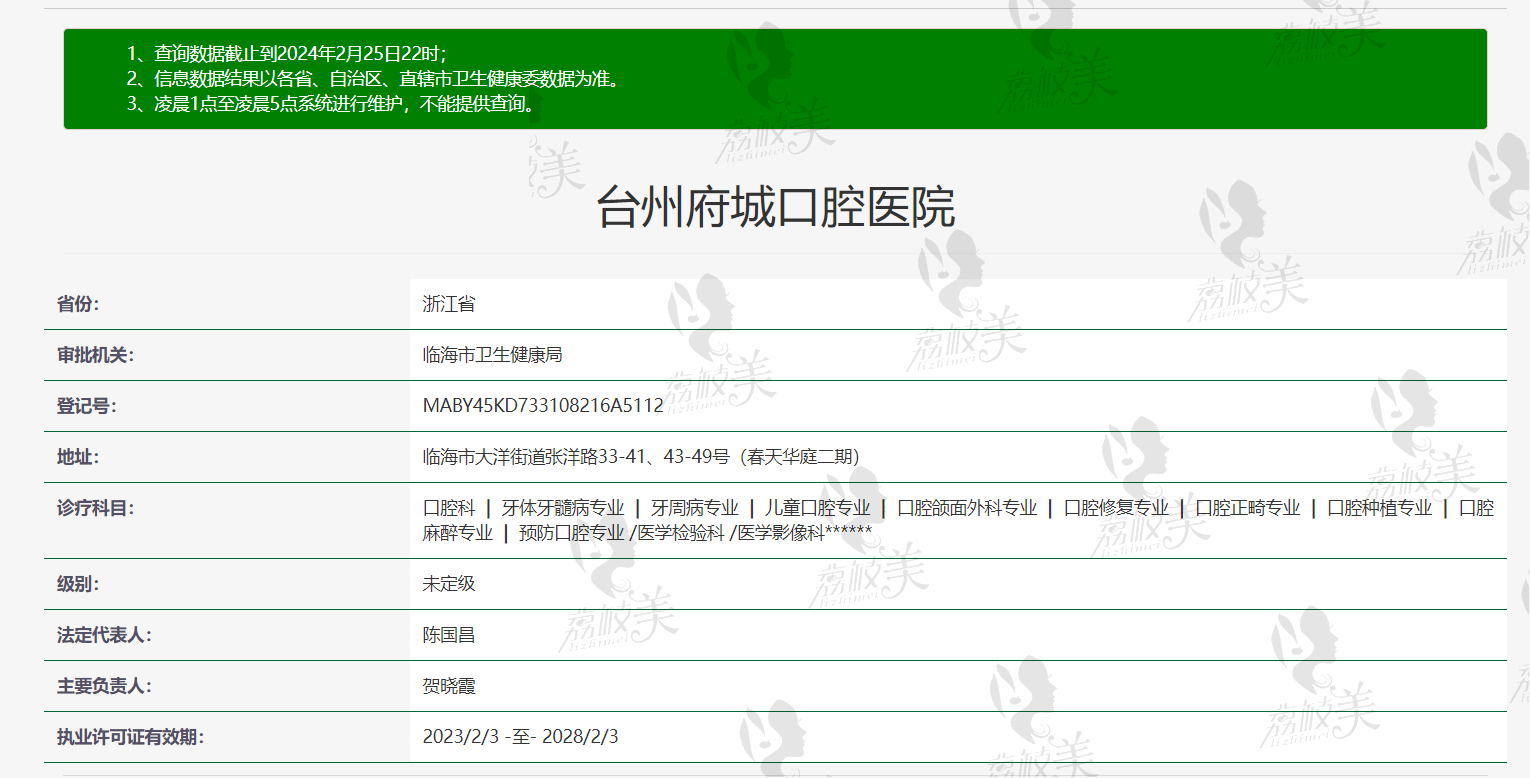The image size is (1530, 778).
Task: Click the 级别 label
Action: 78,584
